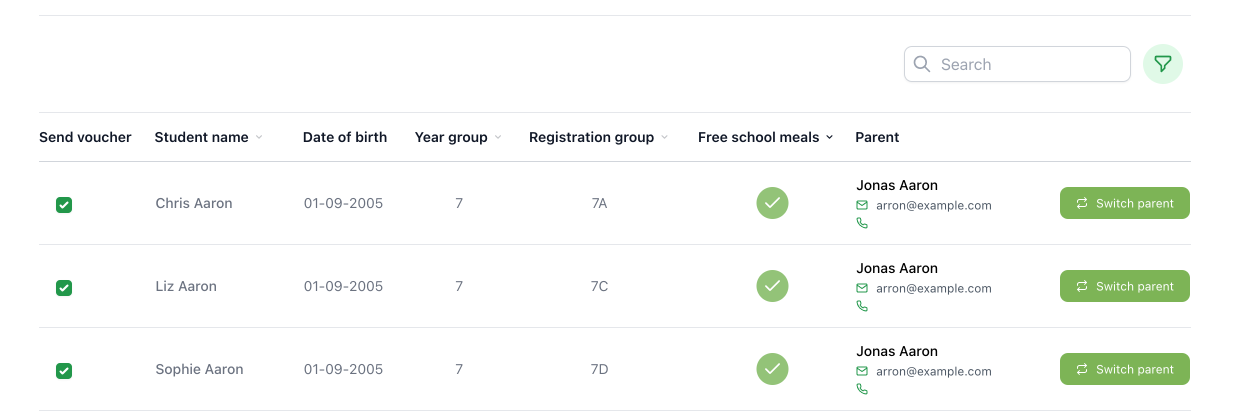Open the Student name sort dropdown
The width and height of the screenshot is (1235, 414).
tap(259, 138)
